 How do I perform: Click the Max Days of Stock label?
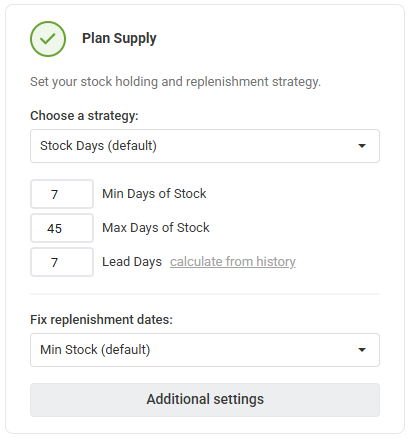pos(156,228)
